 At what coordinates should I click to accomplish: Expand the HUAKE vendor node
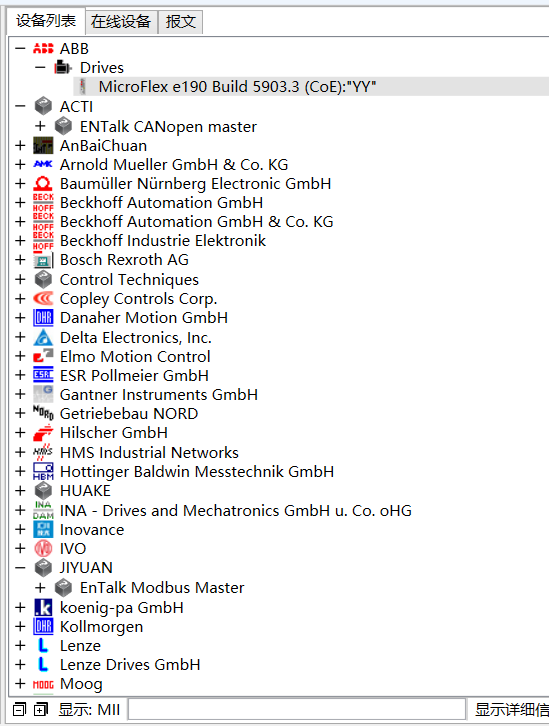coord(20,490)
